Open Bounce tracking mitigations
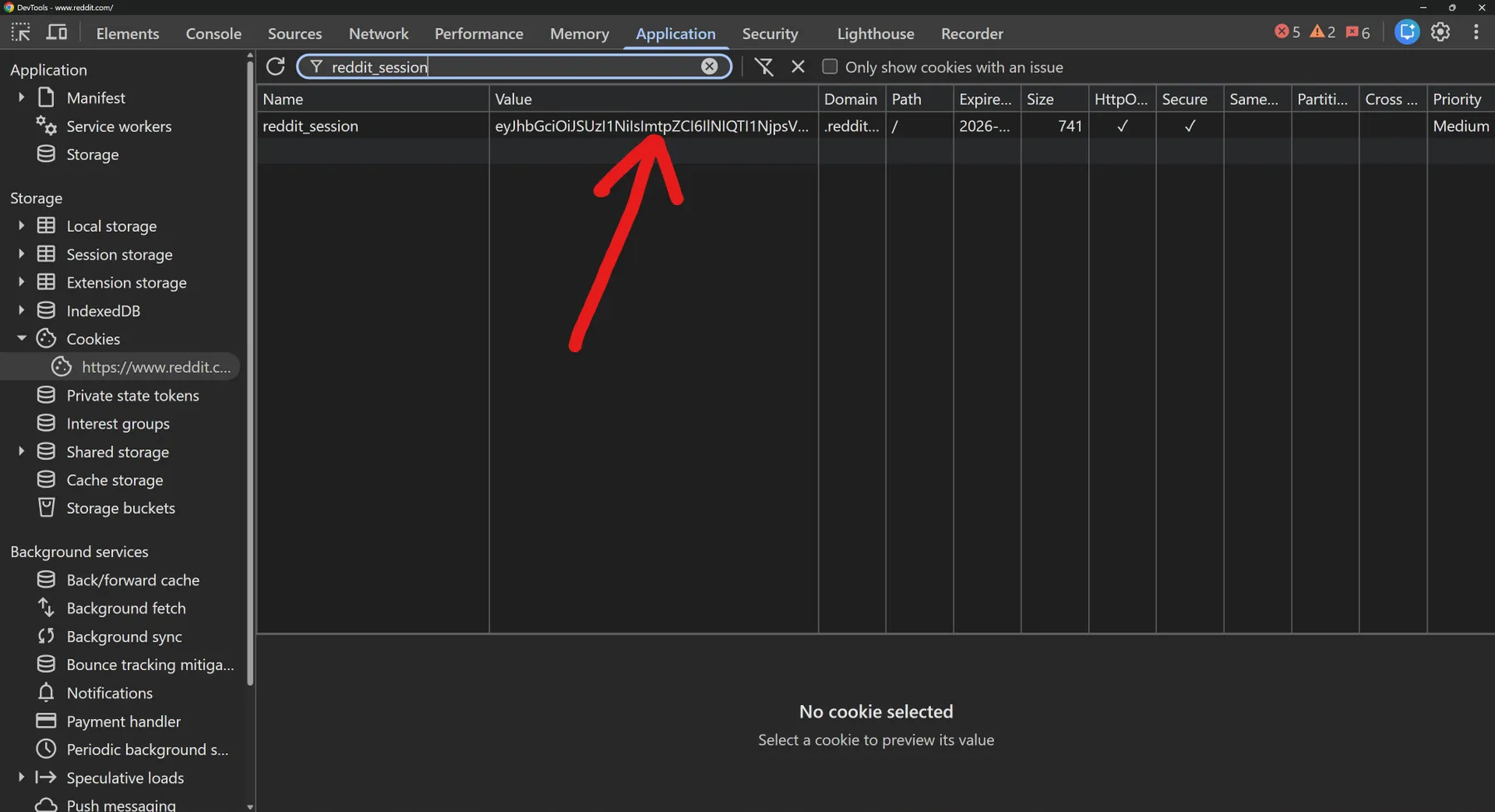Image resolution: width=1495 pixels, height=812 pixels. point(150,664)
